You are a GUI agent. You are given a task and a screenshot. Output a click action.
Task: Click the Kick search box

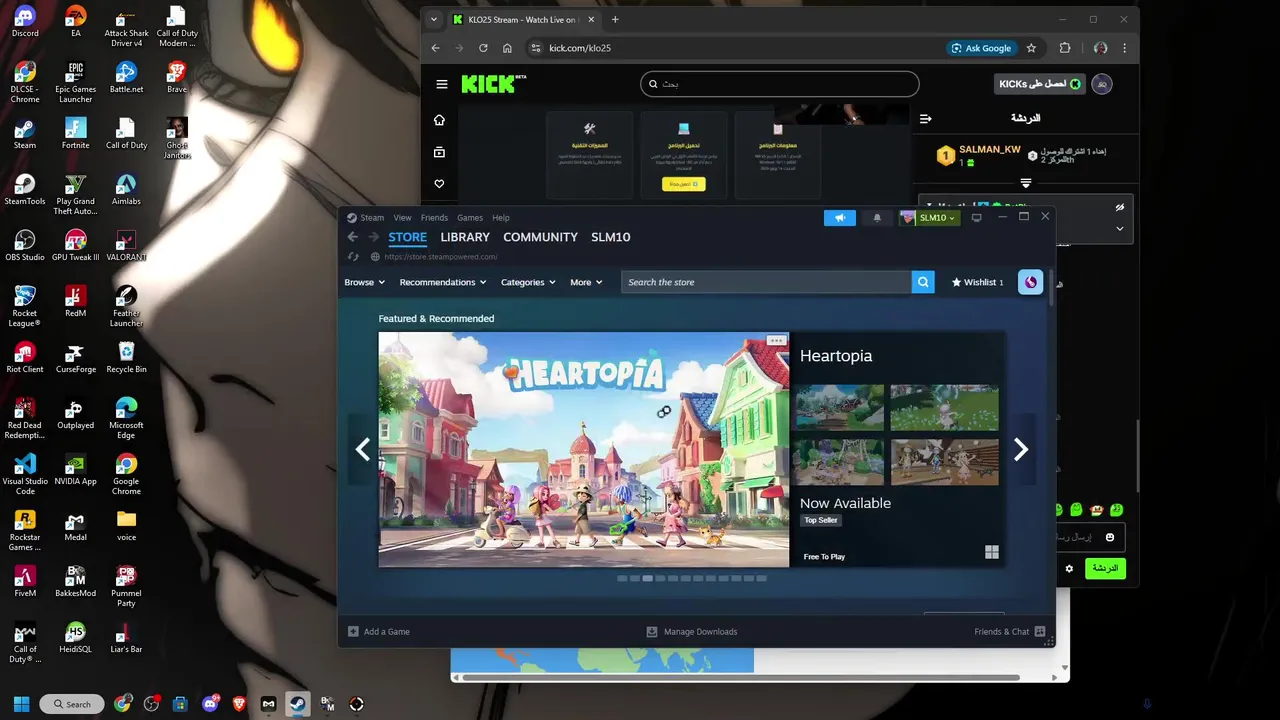tap(779, 84)
